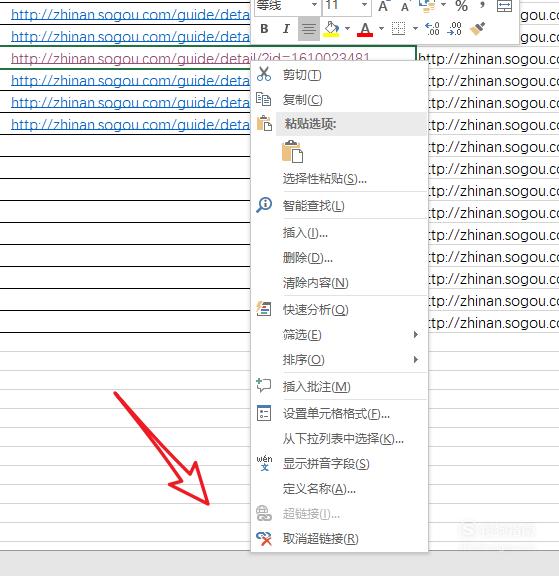This screenshot has height=576, width=559.
Task: Toggle center alignment in the mini toolbar
Action: click(309, 28)
